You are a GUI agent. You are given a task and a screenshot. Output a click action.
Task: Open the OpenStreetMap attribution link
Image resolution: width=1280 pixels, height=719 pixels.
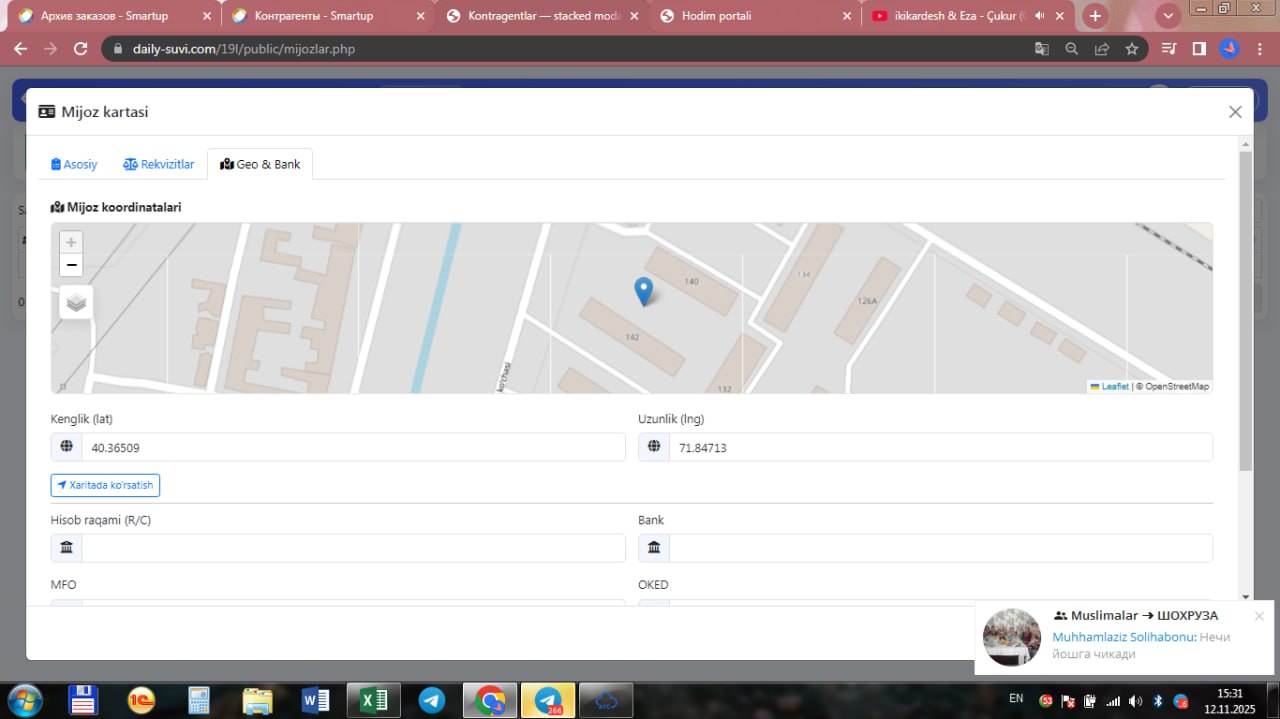tap(1176, 386)
